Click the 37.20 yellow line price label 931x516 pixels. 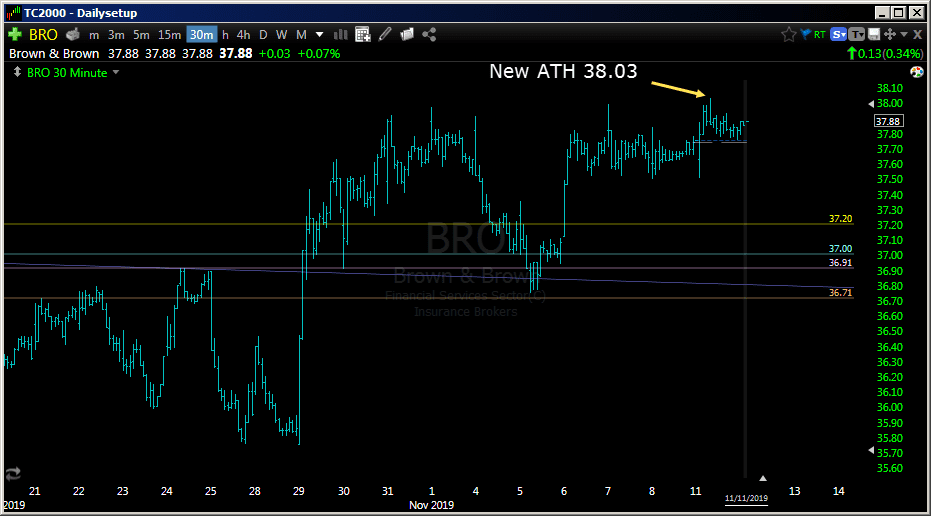click(840, 219)
